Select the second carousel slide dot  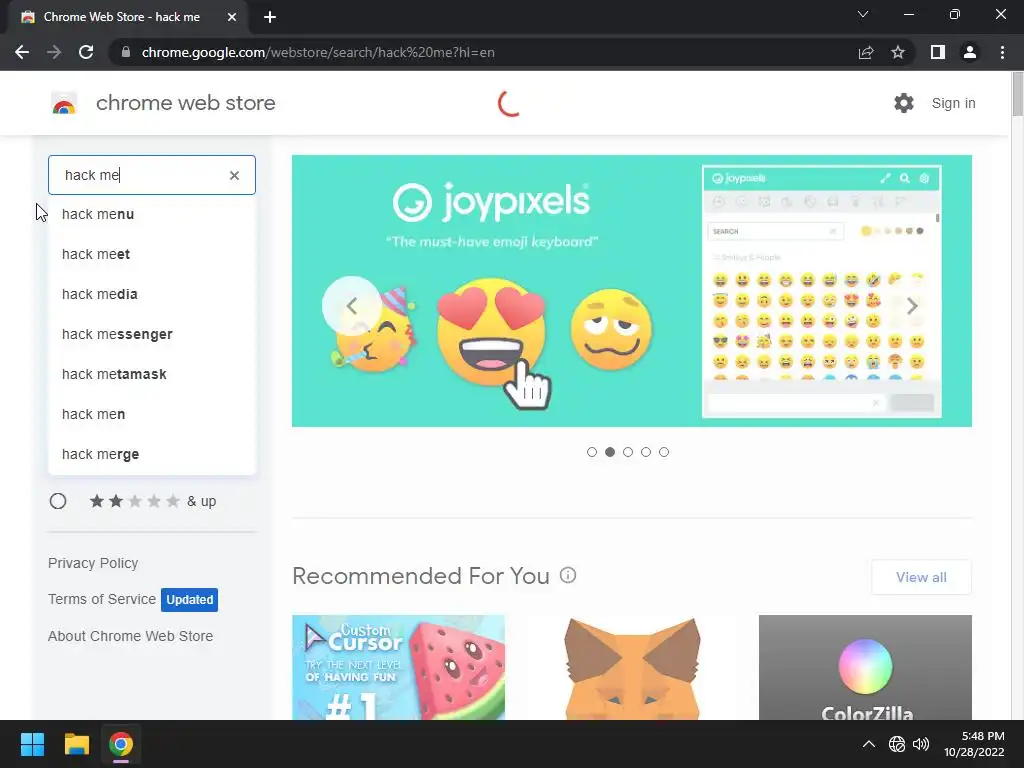(610, 452)
